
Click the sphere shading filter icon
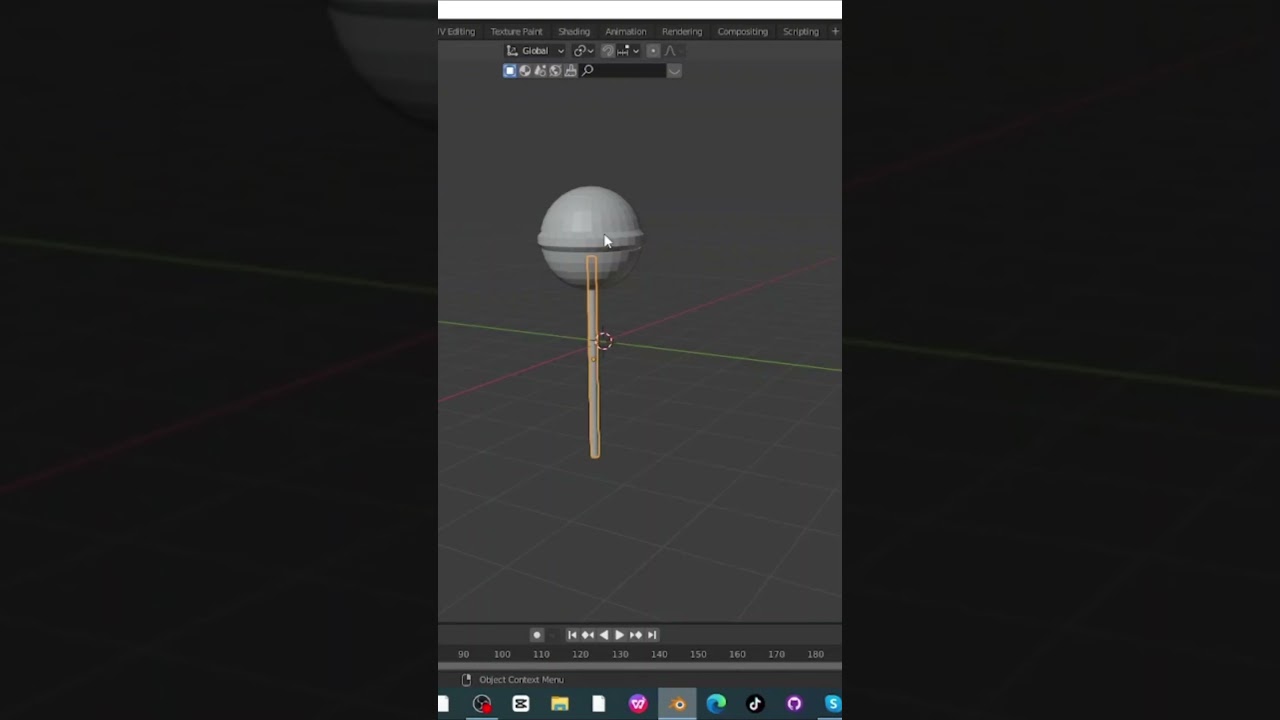click(x=525, y=71)
